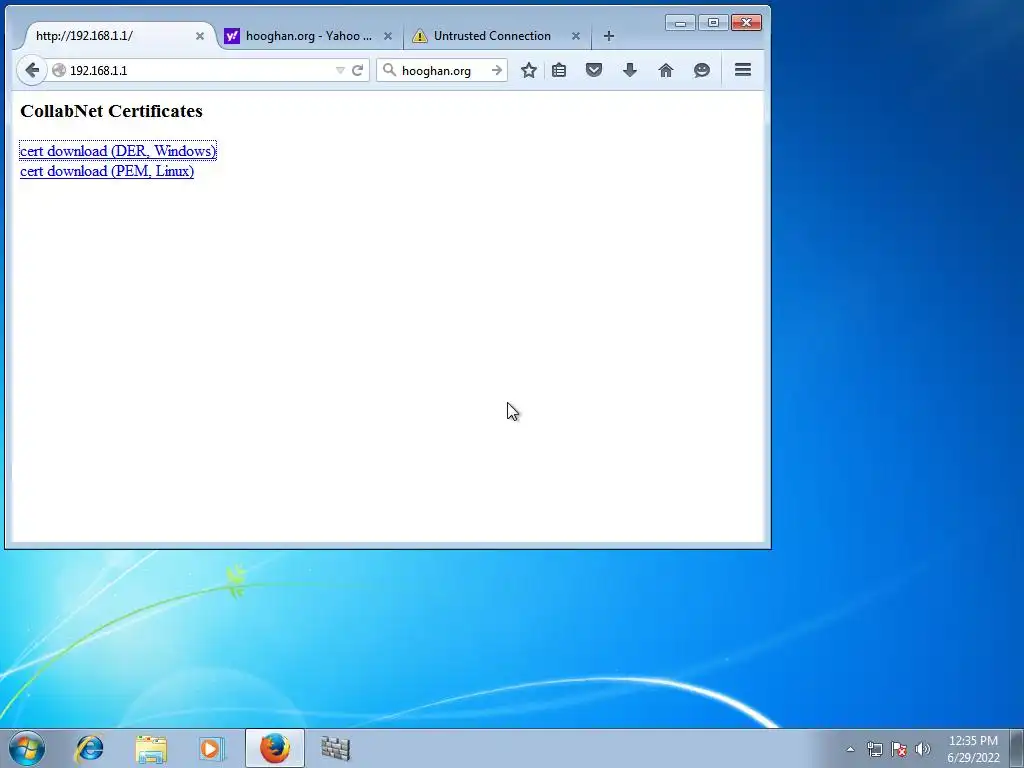Screen dimensions: 1024x768
Task: Open the Downloads arrow button
Action: coord(630,70)
